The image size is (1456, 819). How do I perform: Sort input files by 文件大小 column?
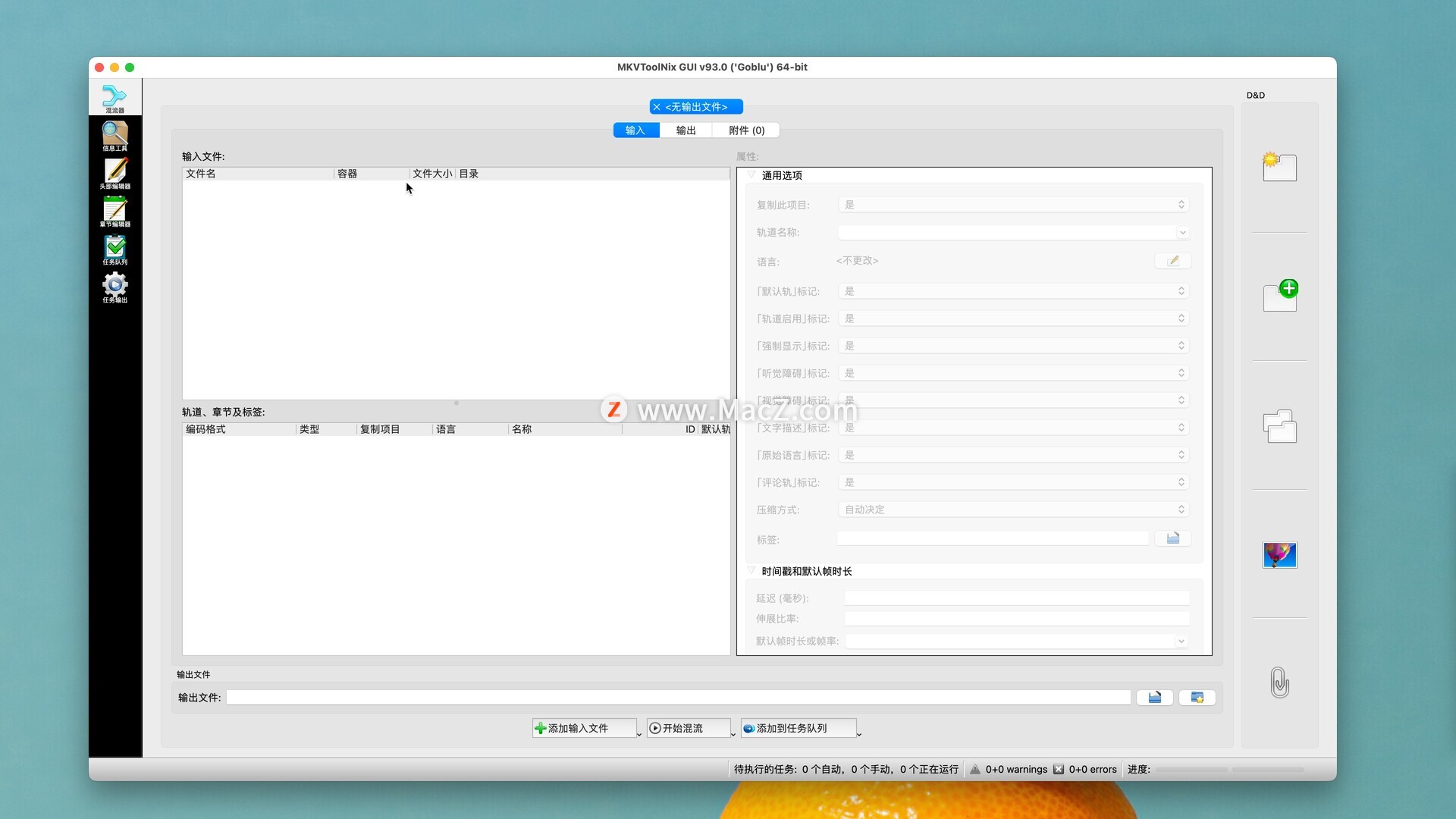pyautogui.click(x=432, y=174)
